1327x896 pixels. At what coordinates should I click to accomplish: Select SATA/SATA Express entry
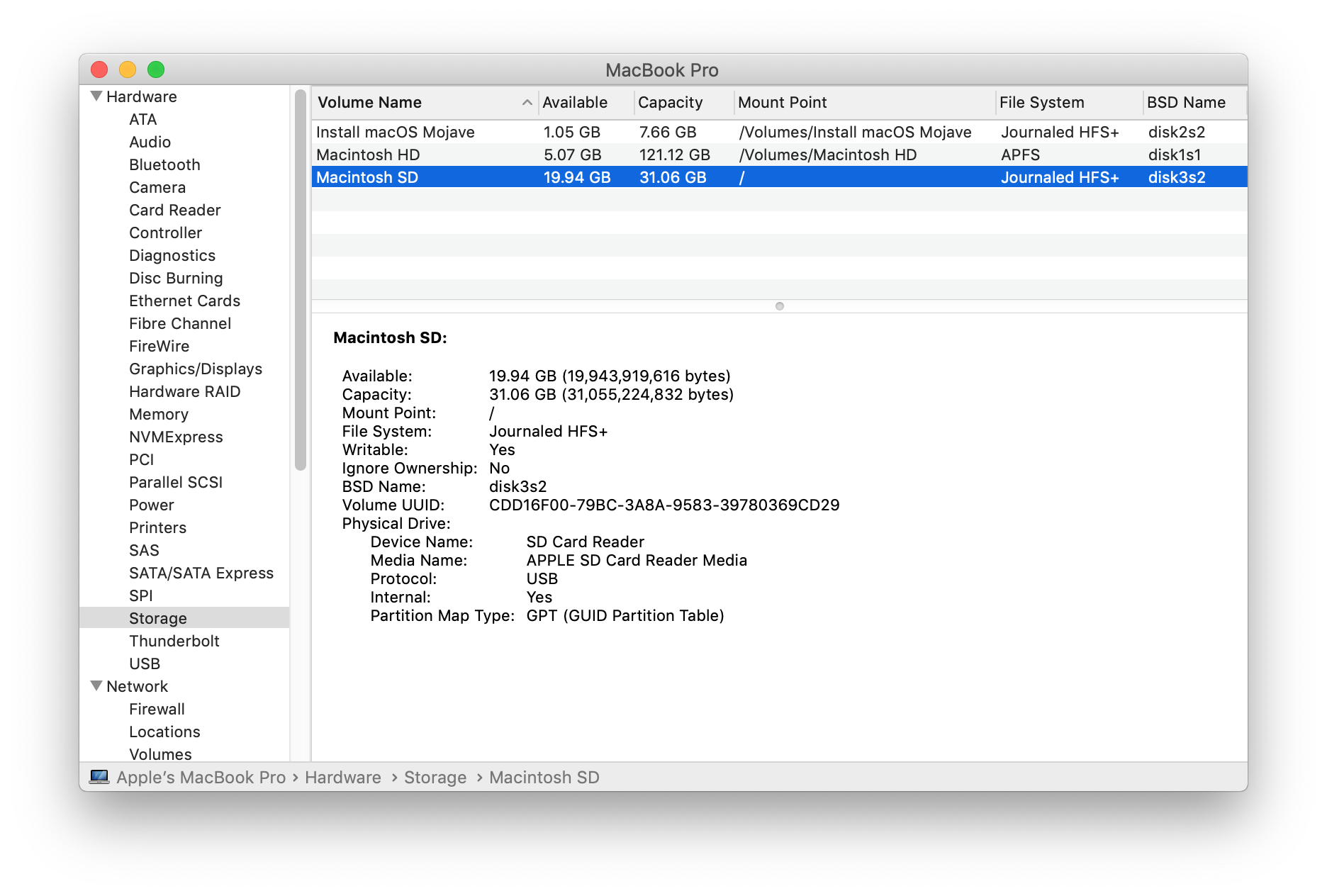[201, 573]
